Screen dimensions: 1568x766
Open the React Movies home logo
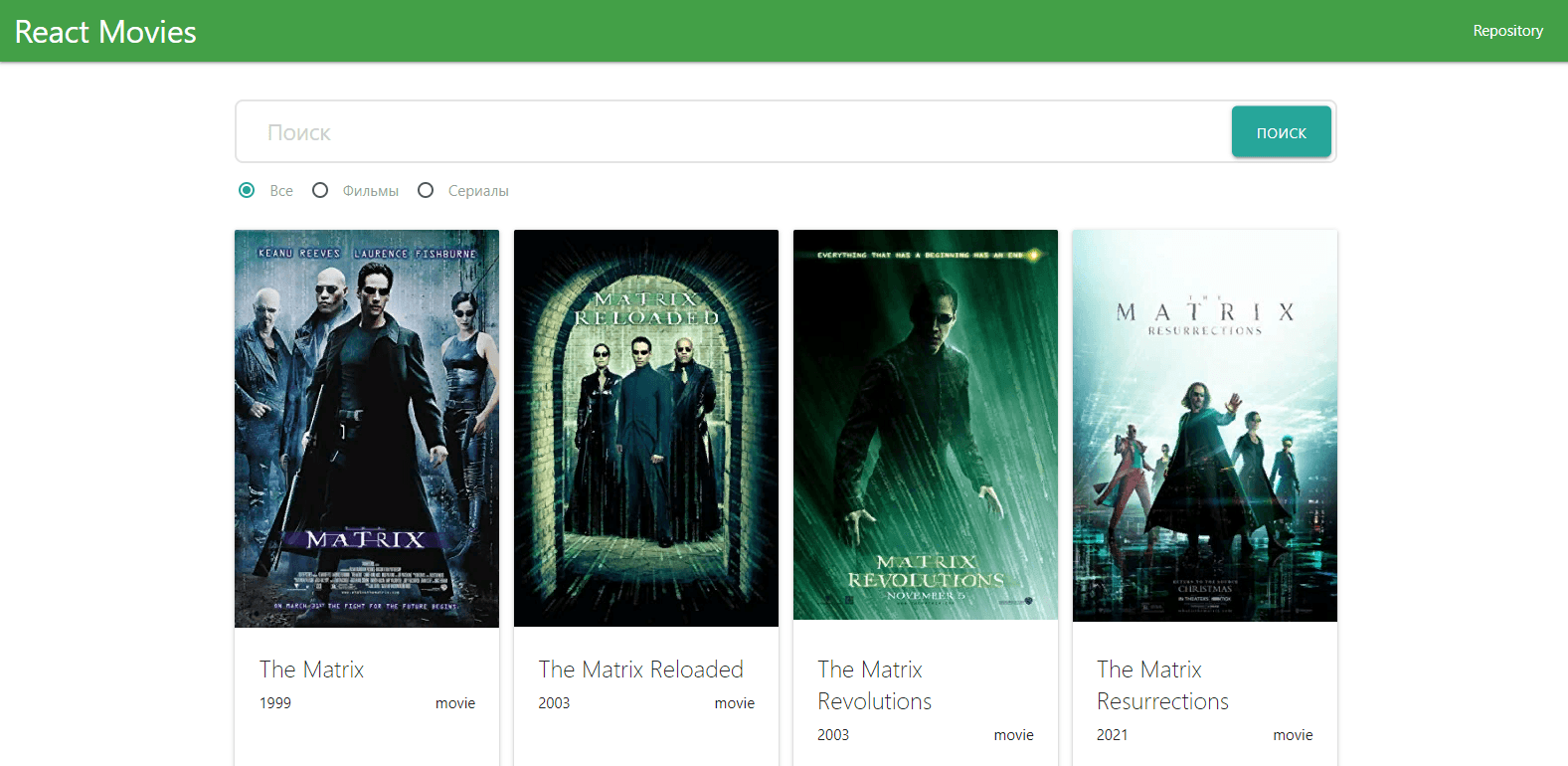point(105,32)
